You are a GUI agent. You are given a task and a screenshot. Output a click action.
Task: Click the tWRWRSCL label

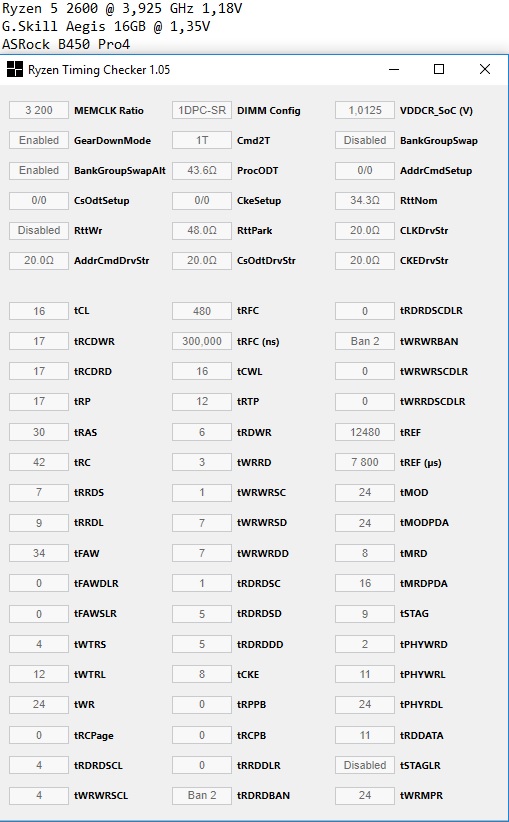click(101, 795)
